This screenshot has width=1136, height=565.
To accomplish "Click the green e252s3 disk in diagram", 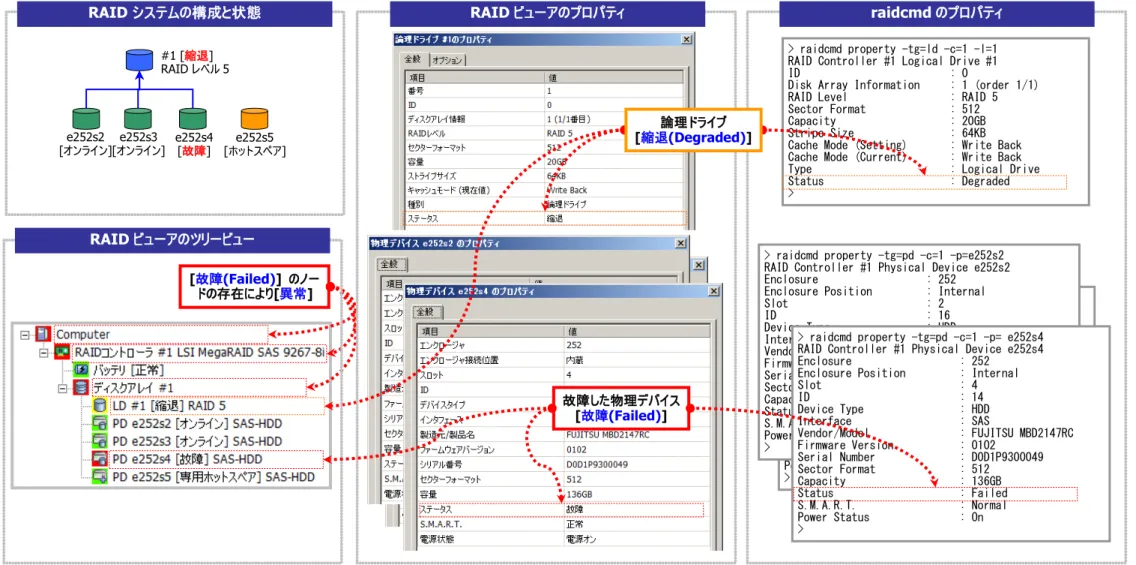I will pos(138,119).
